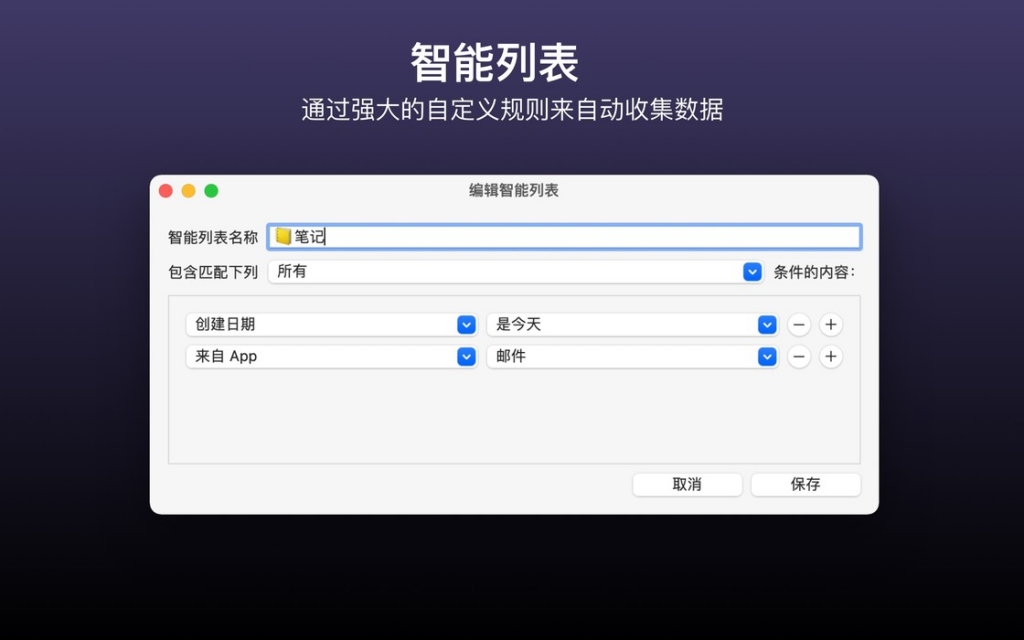
Task: Click the blue chevron beside 是今天
Action: tap(767, 324)
